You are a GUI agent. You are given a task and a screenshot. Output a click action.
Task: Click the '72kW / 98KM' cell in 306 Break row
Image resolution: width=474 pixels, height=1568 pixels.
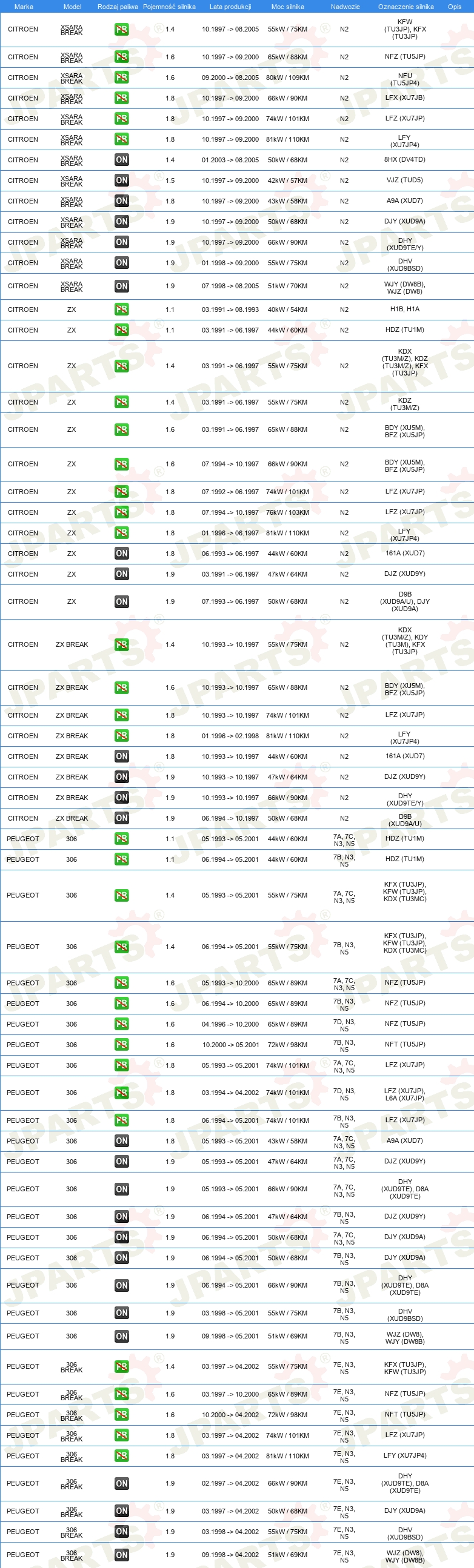[287, 1415]
